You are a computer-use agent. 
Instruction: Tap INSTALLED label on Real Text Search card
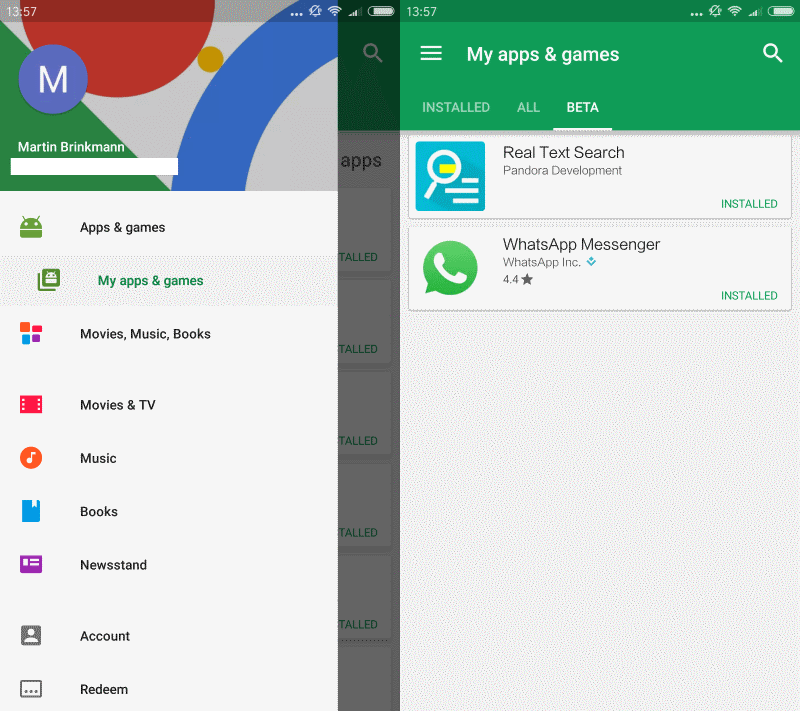click(x=748, y=204)
